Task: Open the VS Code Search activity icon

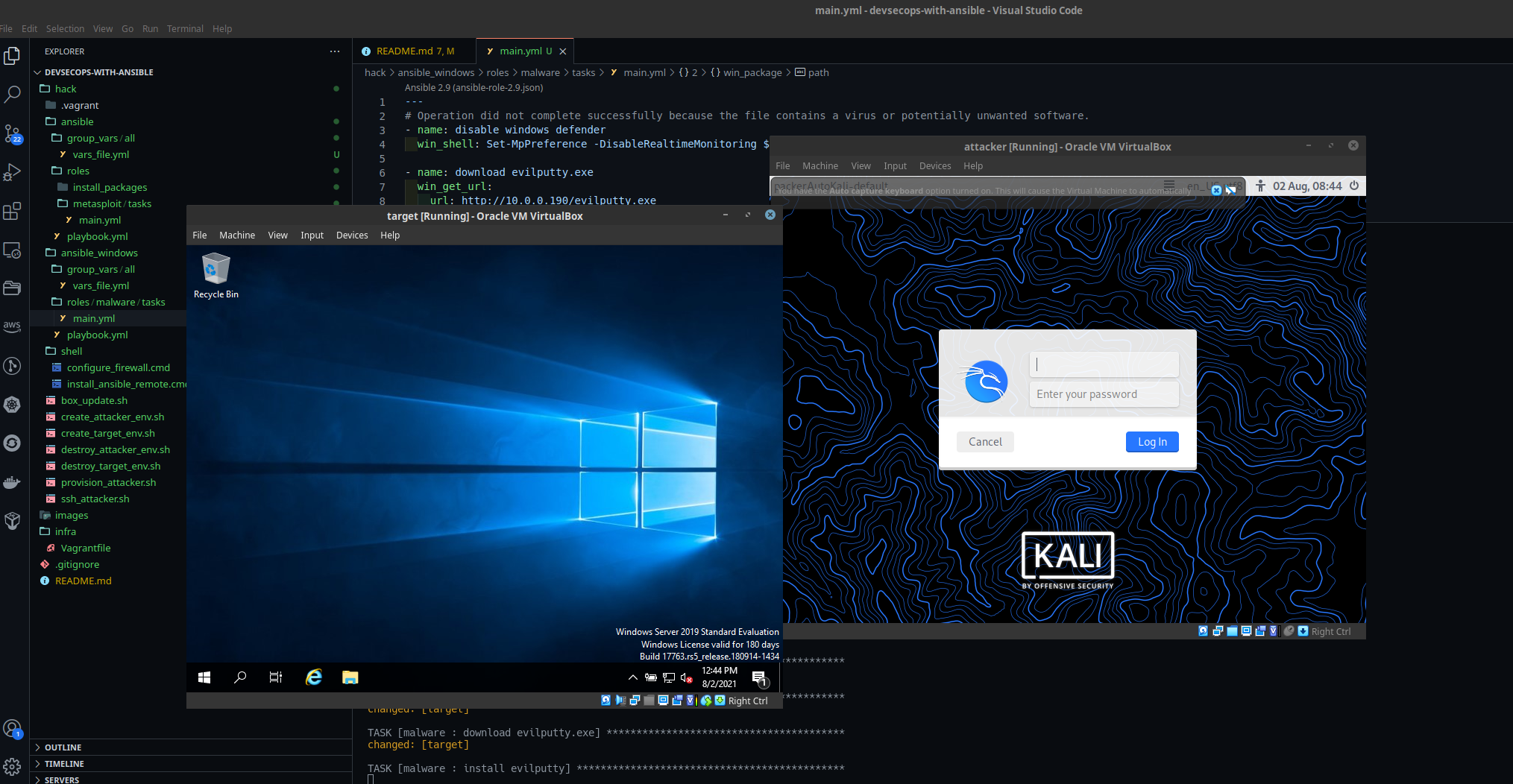Action: [x=12, y=95]
